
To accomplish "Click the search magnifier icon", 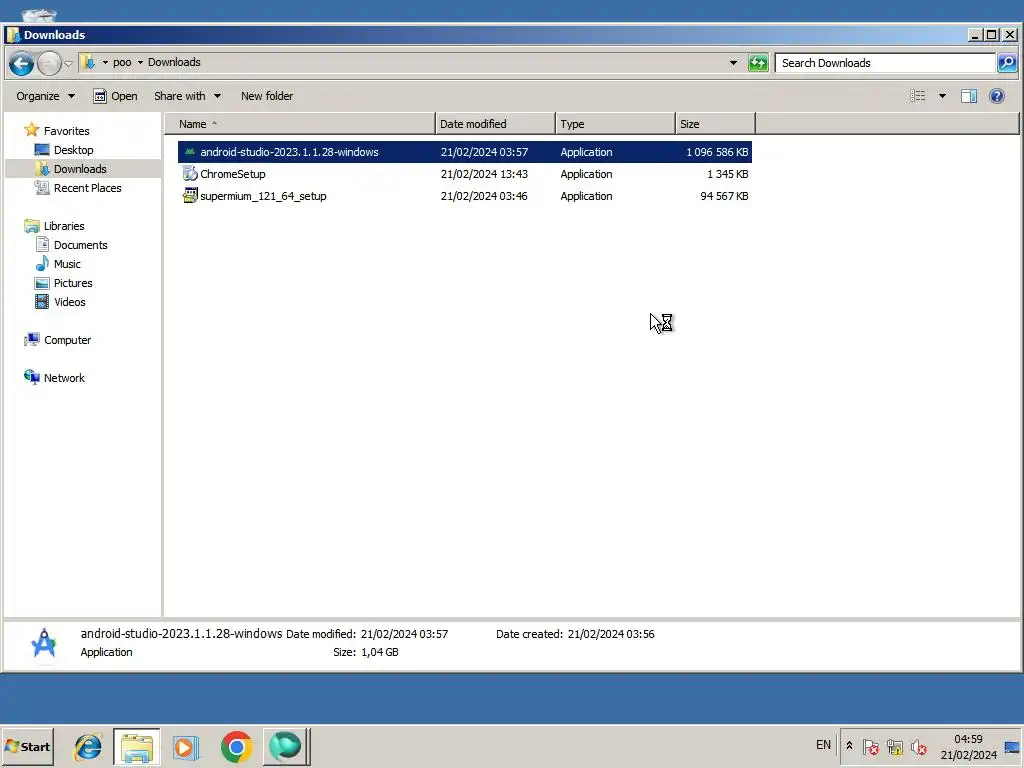I will click(x=1006, y=63).
